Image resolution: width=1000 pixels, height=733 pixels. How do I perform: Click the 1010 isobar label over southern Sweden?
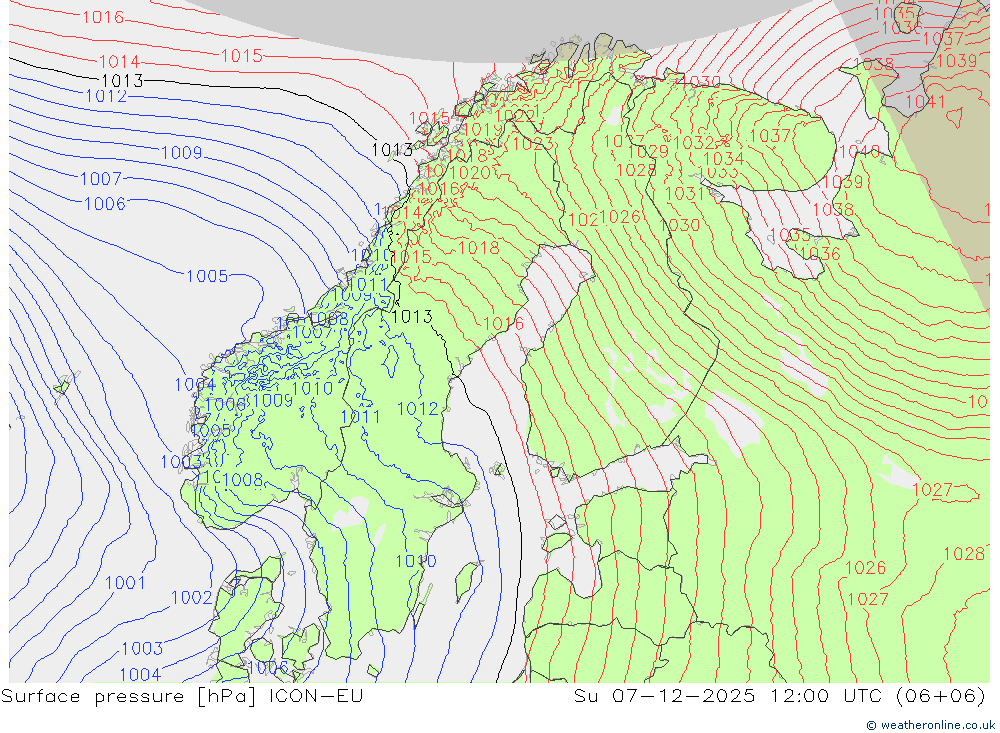coord(416,561)
